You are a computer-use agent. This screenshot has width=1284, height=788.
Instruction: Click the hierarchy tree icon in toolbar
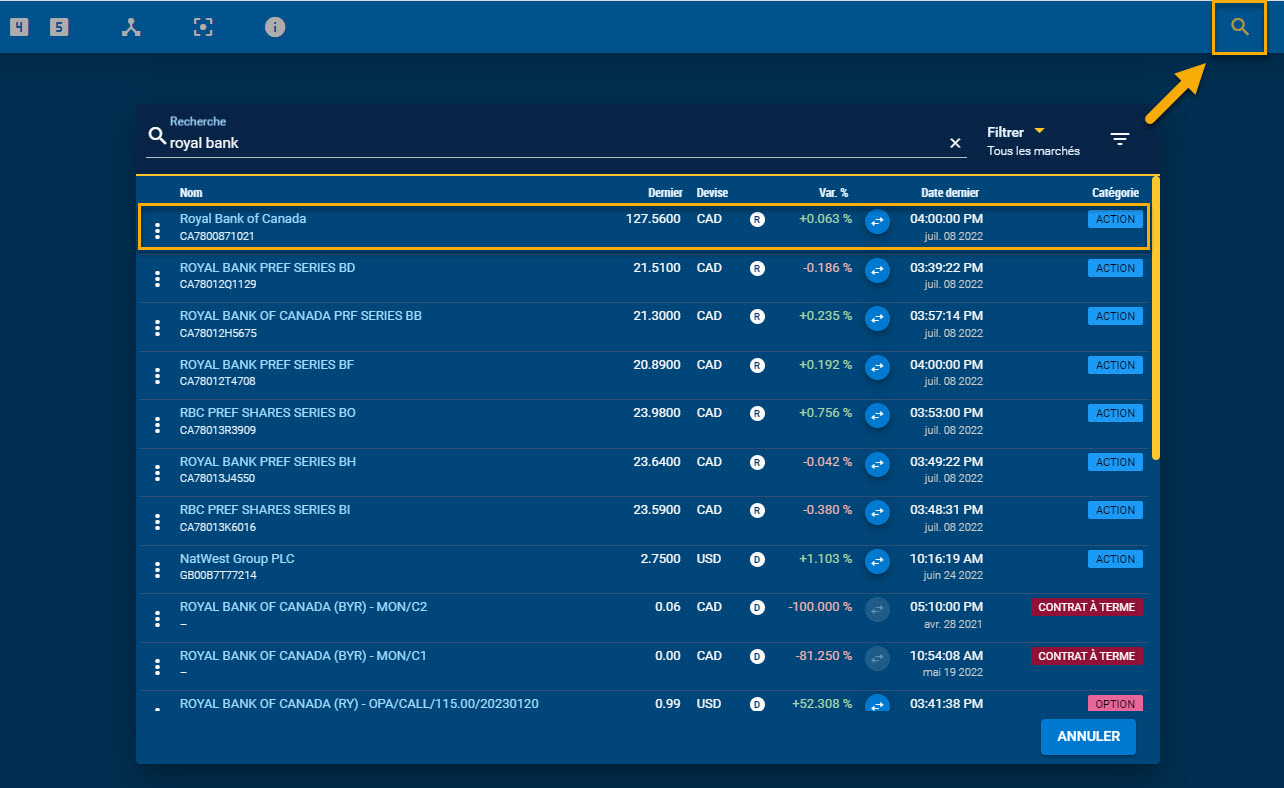[x=131, y=27]
